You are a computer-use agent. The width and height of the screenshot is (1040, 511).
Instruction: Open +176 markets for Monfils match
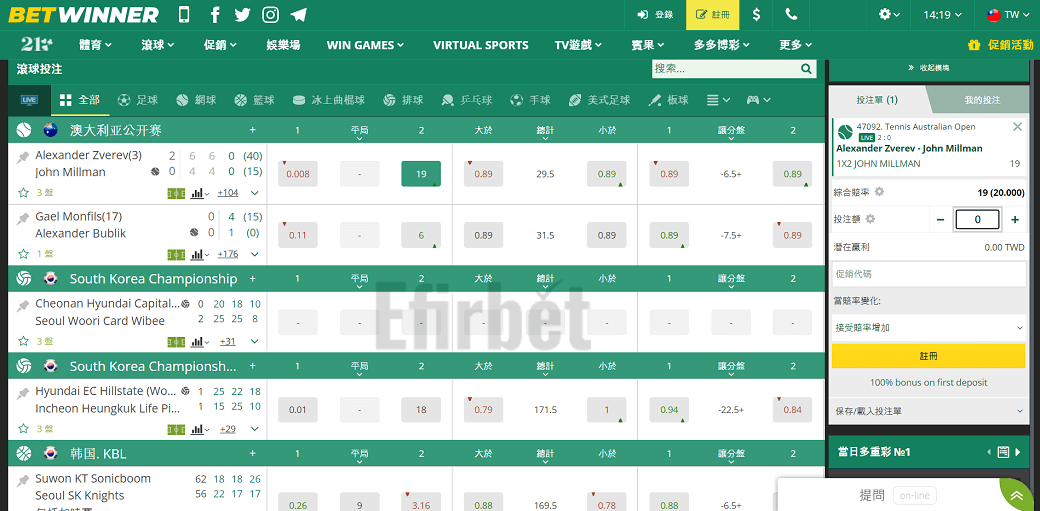(x=228, y=254)
